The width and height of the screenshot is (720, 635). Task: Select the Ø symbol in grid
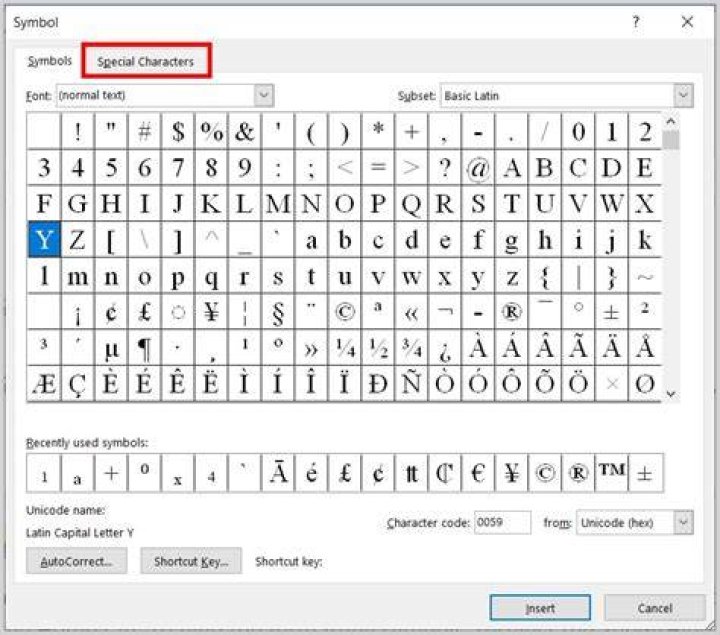click(645, 384)
